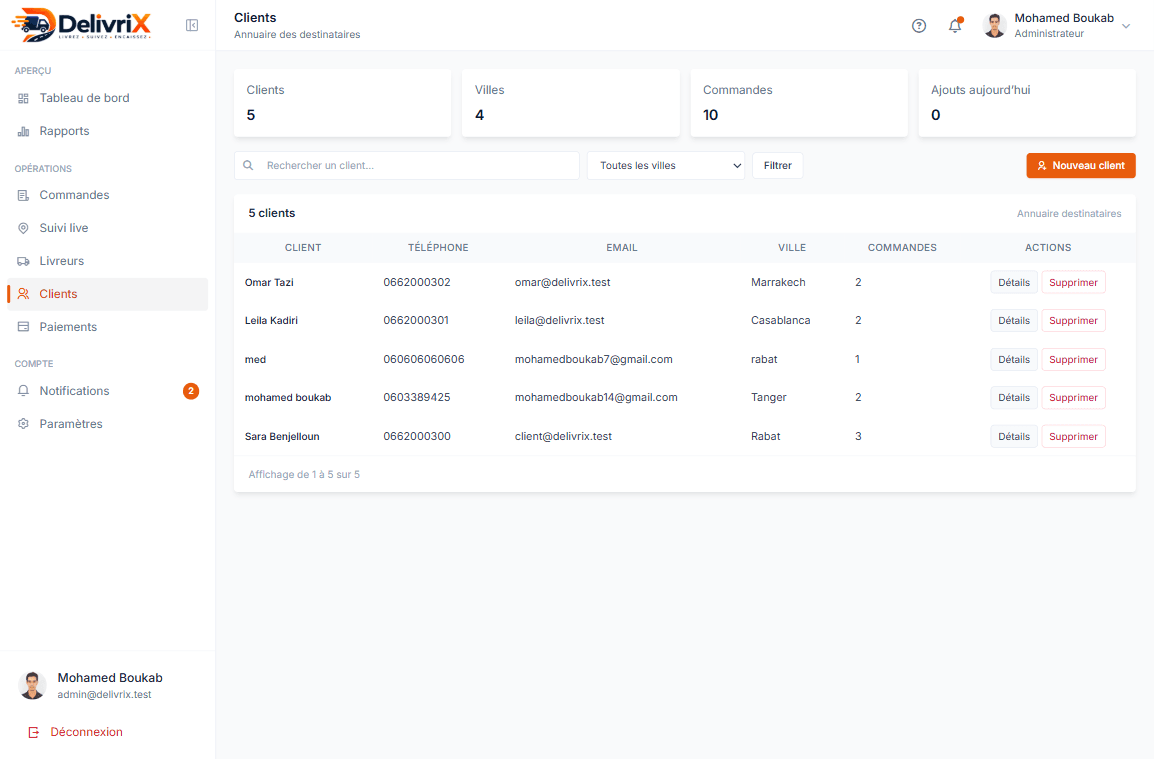The width and height of the screenshot is (1154, 759).
Task: Click the Déconnexion logout icon
Action: point(34,732)
